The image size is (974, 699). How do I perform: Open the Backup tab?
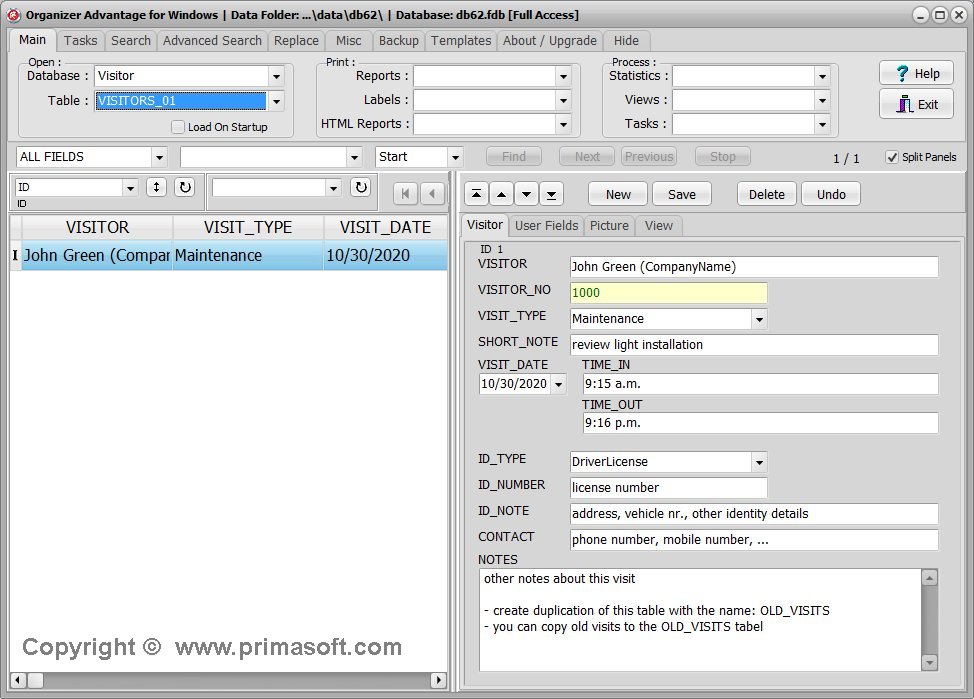pos(398,40)
